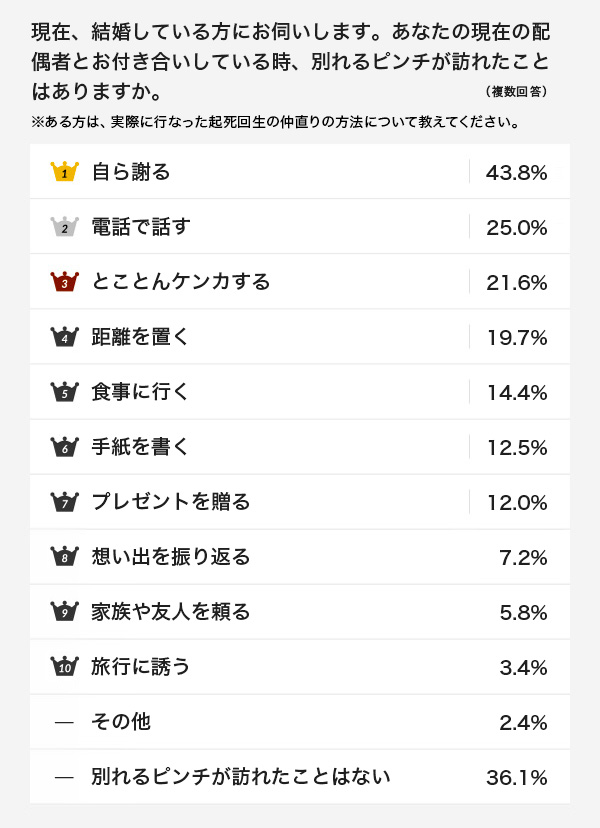The image size is (600, 828).
Task: Click the gold rank 1 crown icon
Action: point(64,172)
